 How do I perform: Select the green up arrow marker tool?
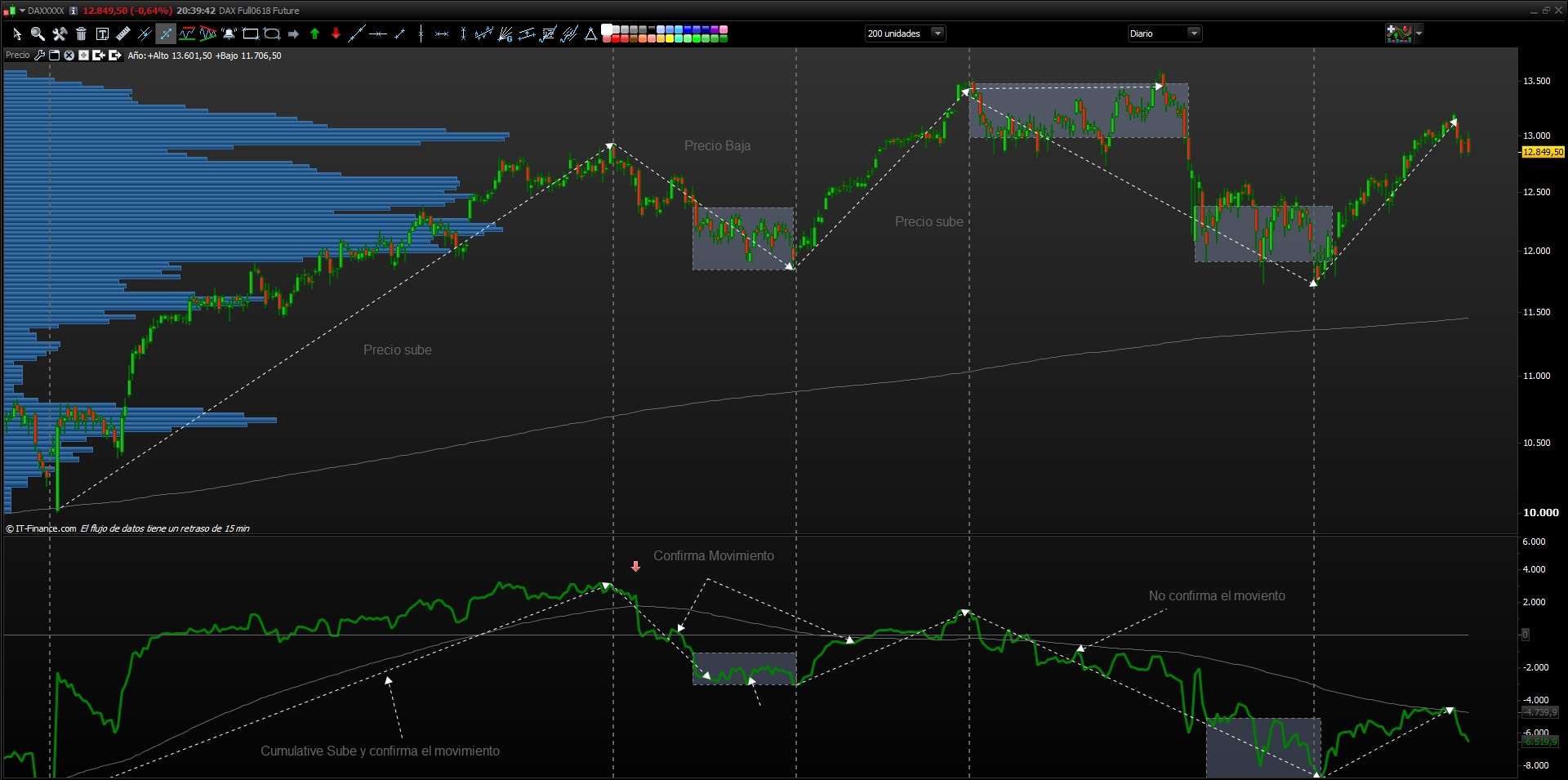pyautogui.click(x=314, y=33)
